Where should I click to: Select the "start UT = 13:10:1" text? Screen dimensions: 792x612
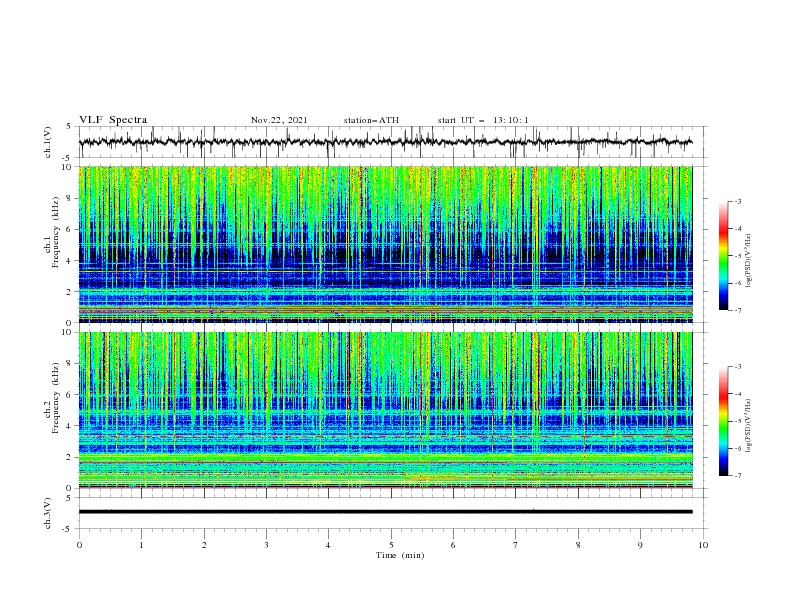pyautogui.click(x=483, y=120)
